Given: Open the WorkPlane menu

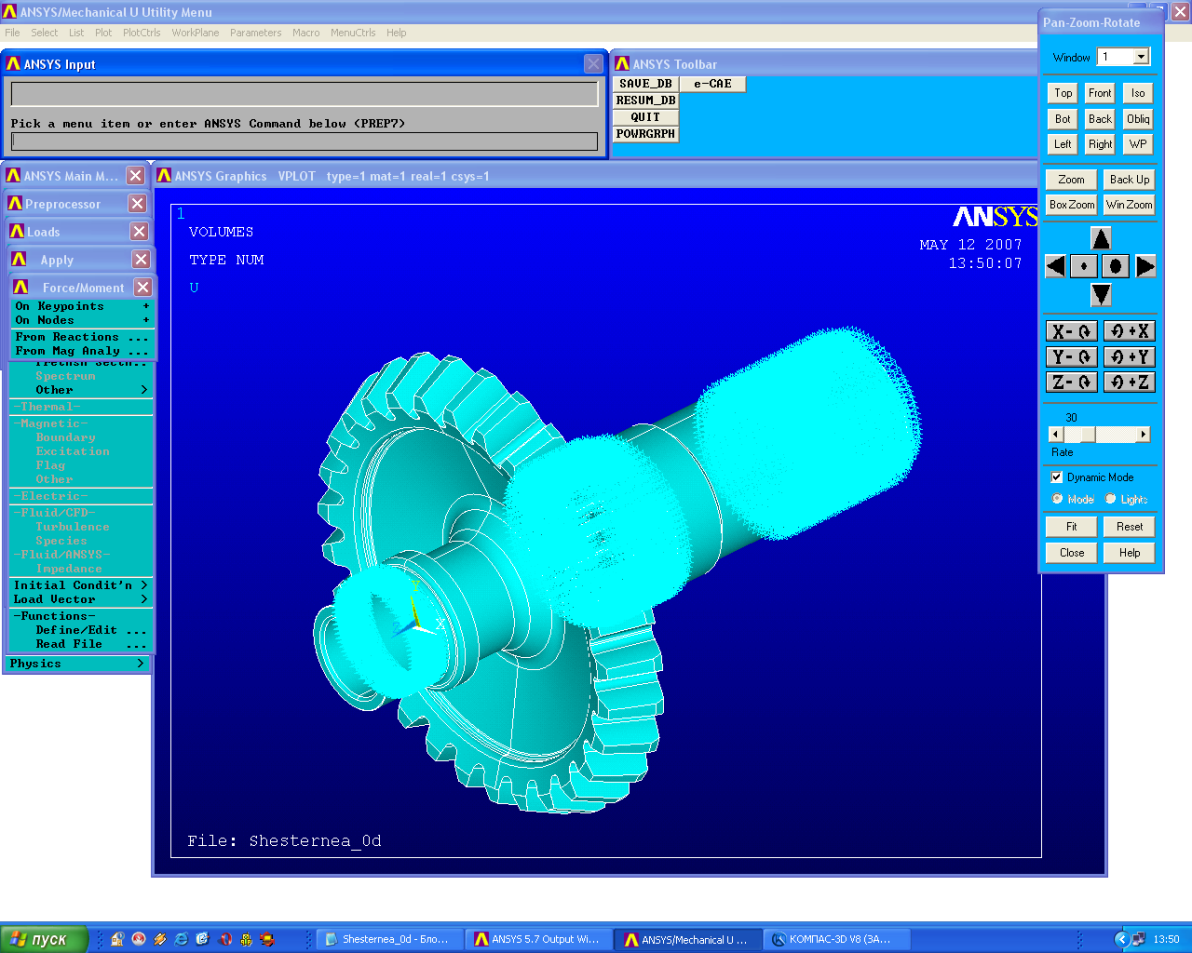Looking at the screenshot, I should coord(195,33).
